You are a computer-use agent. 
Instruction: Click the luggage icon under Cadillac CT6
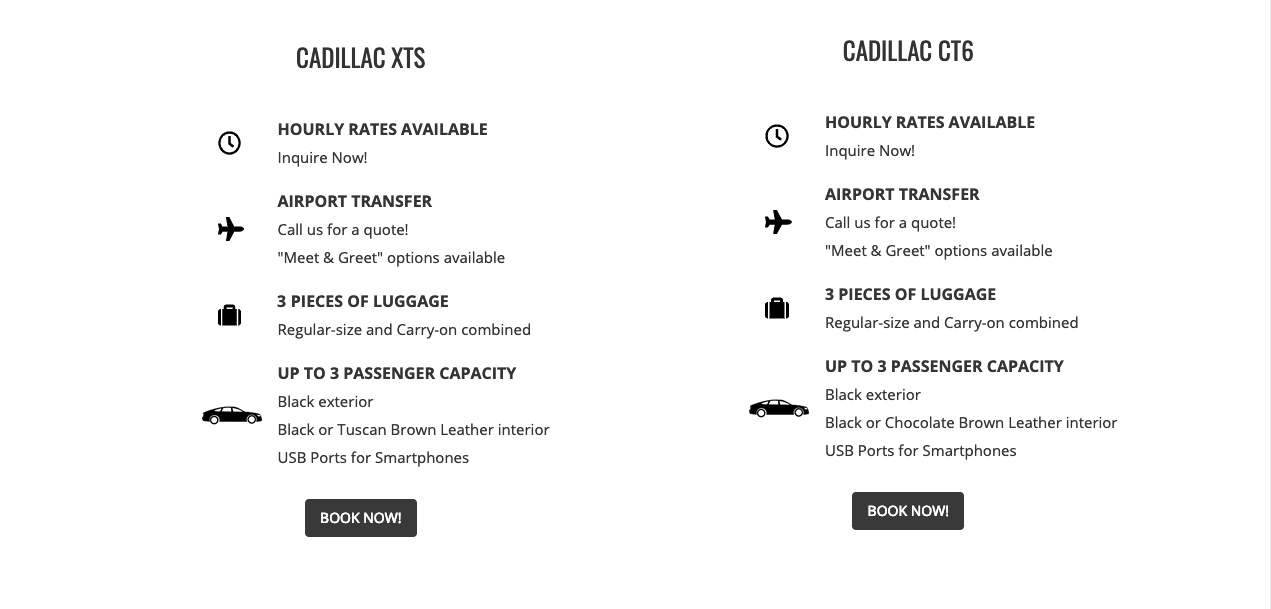tap(777, 308)
